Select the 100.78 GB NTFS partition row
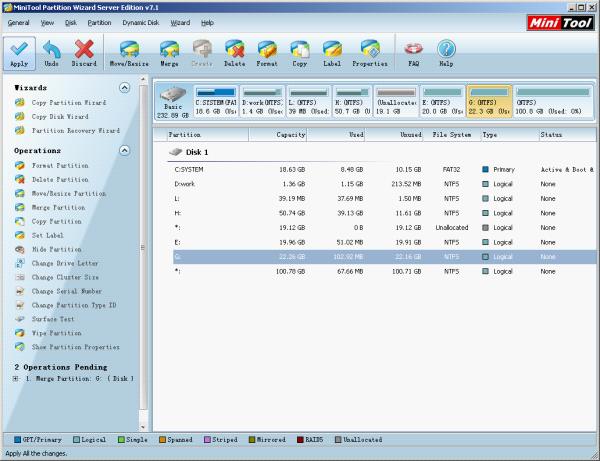Viewport: 600px width, 461px height. [x=383, y=271]
